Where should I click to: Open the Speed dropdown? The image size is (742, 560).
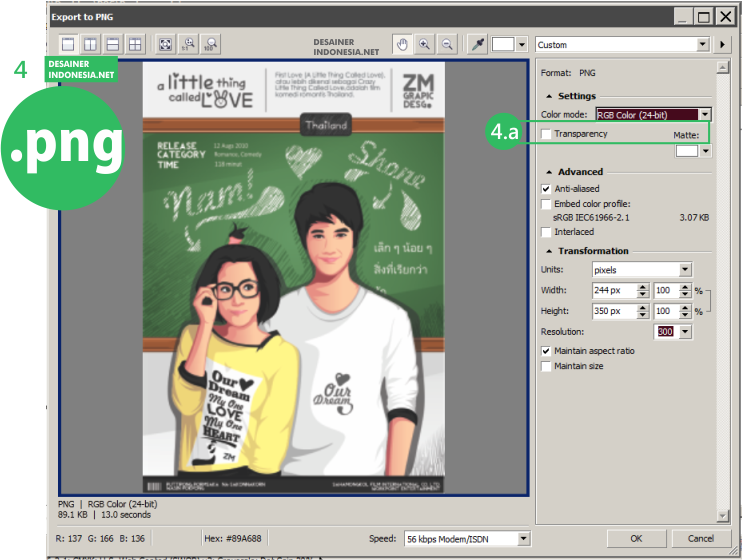tap(522, 539)
